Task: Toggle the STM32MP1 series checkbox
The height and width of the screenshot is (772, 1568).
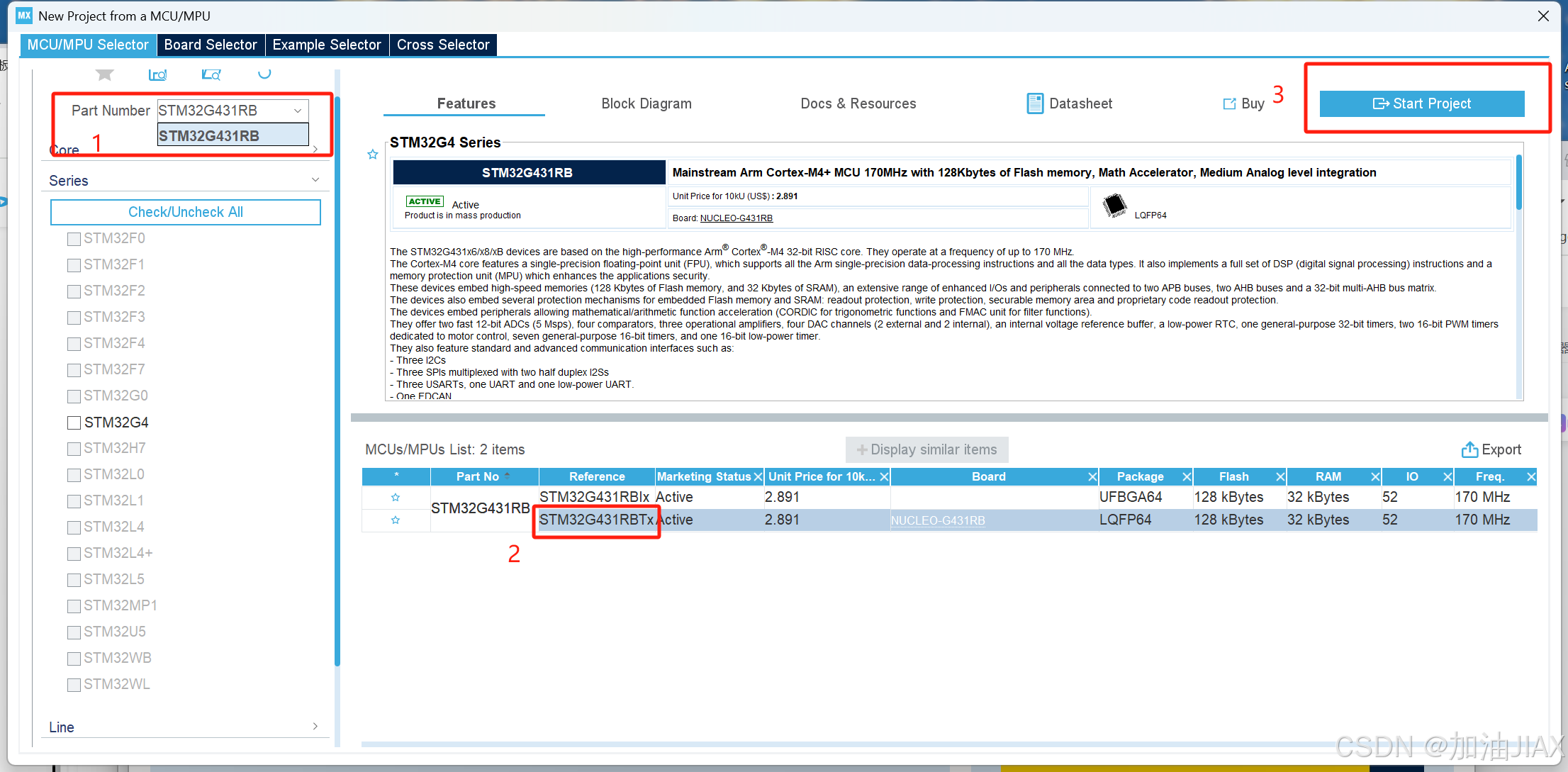Action: pyautogui.click(x=74, y=606)
